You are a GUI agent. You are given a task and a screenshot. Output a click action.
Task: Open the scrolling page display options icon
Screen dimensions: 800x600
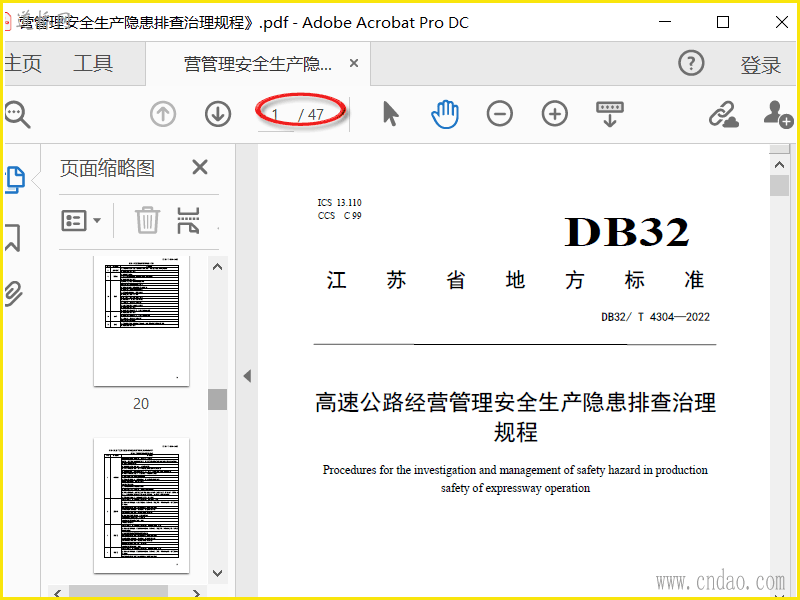pyautogui.click(x=610, y=114)
